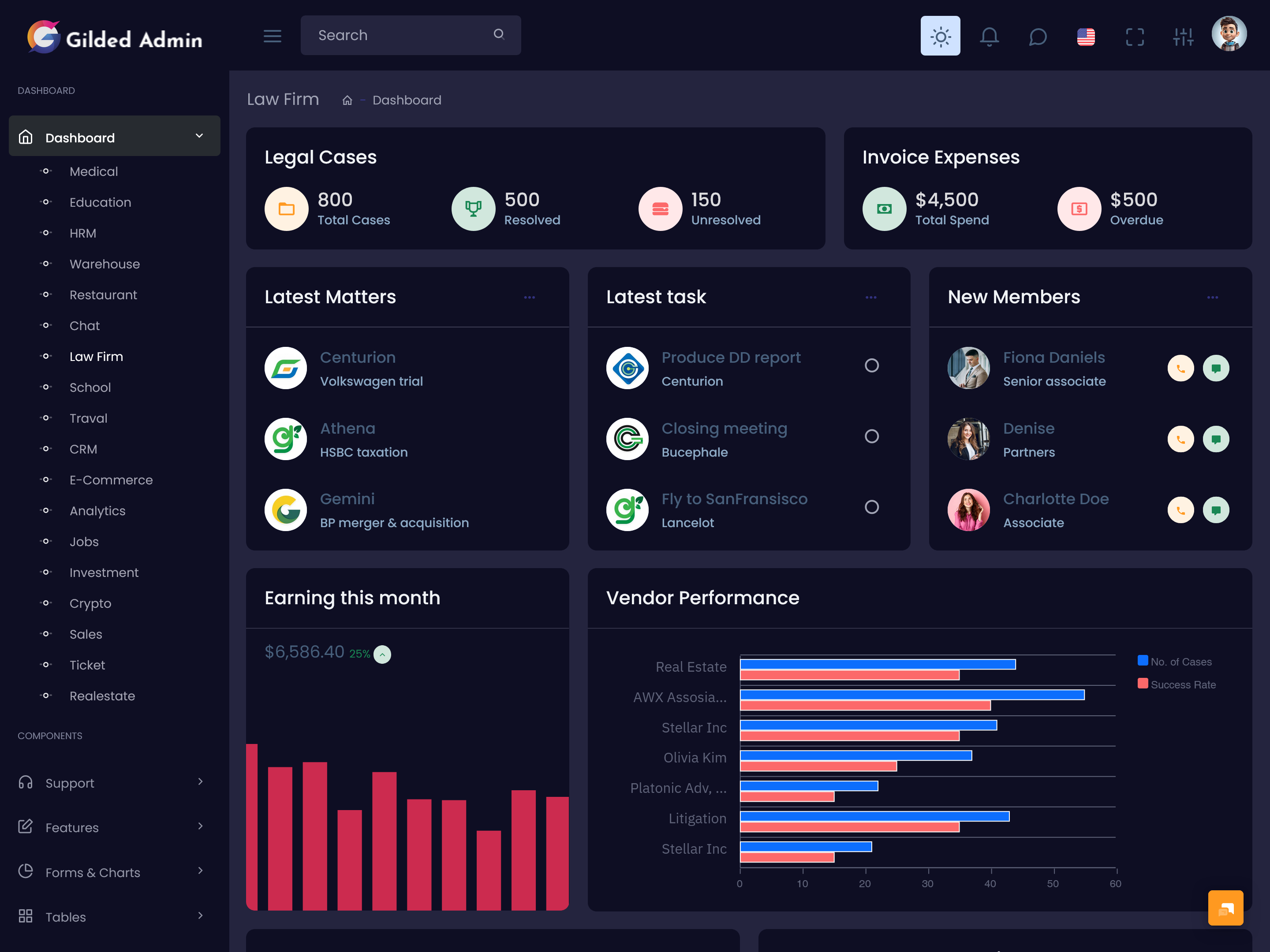Click Centurion company logo in Latest Matters
Screen dimensions: 1270x952
[x=285, y=368]
